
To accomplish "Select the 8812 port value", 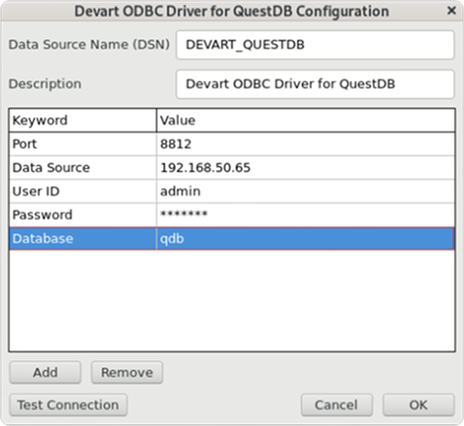I will pos(306,144).
